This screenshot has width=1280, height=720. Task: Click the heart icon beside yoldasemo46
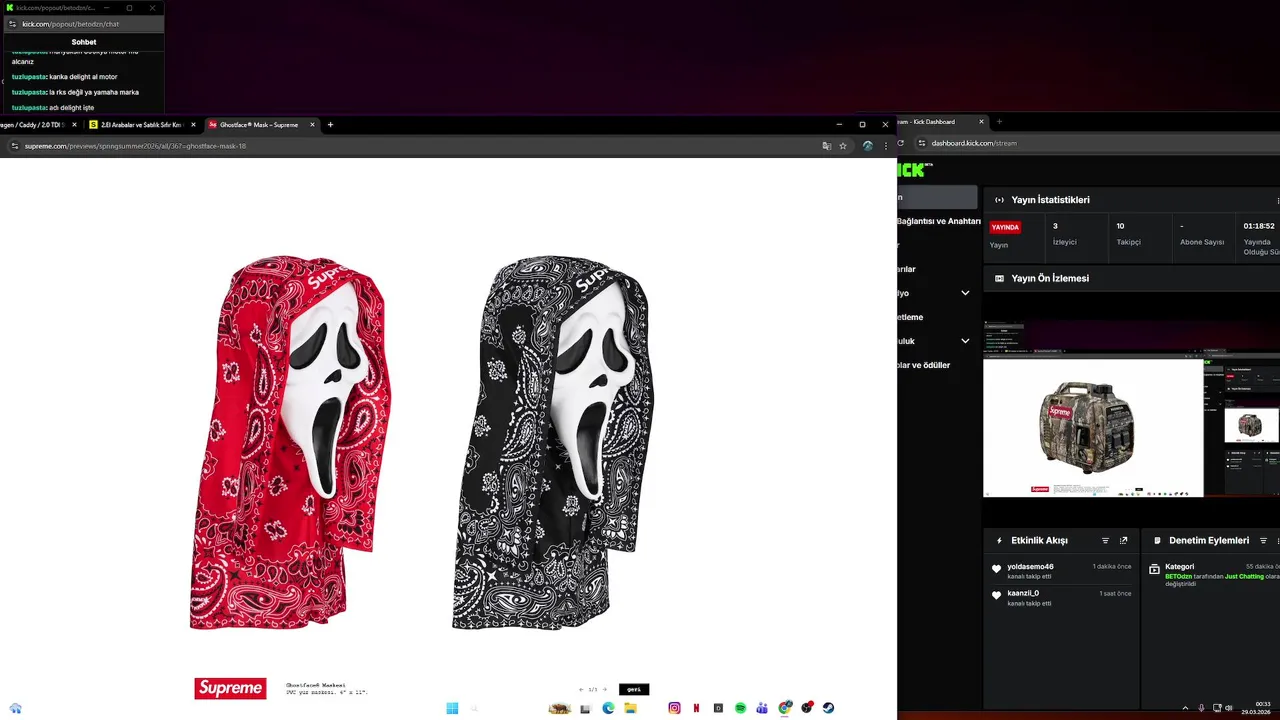click(996, 569)
